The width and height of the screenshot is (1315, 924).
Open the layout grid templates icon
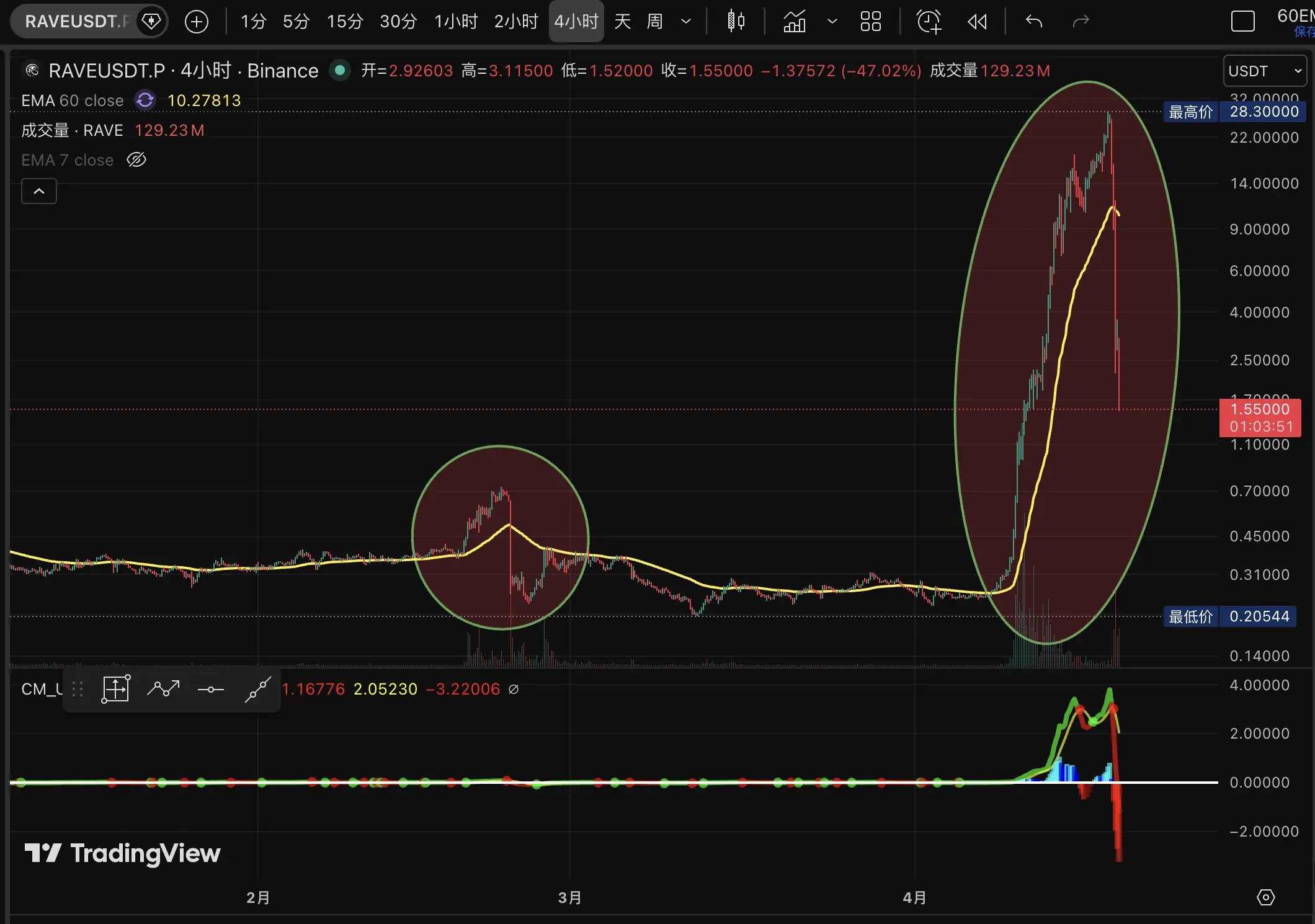(870, 22)
